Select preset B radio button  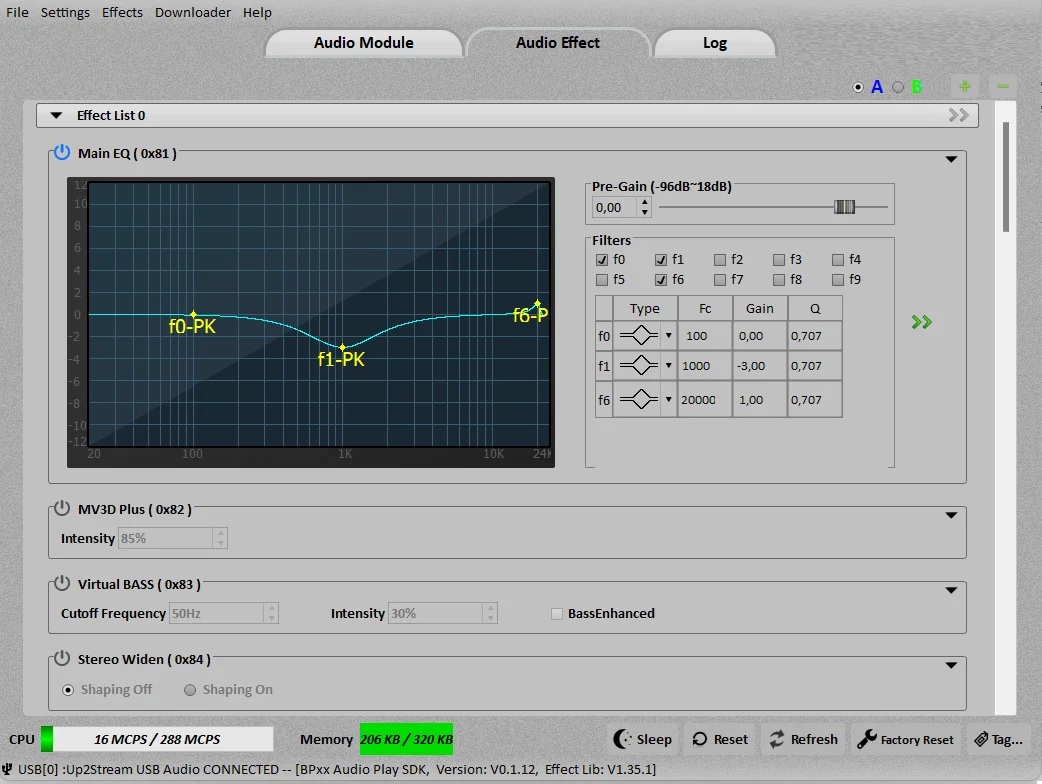point(898,87)
